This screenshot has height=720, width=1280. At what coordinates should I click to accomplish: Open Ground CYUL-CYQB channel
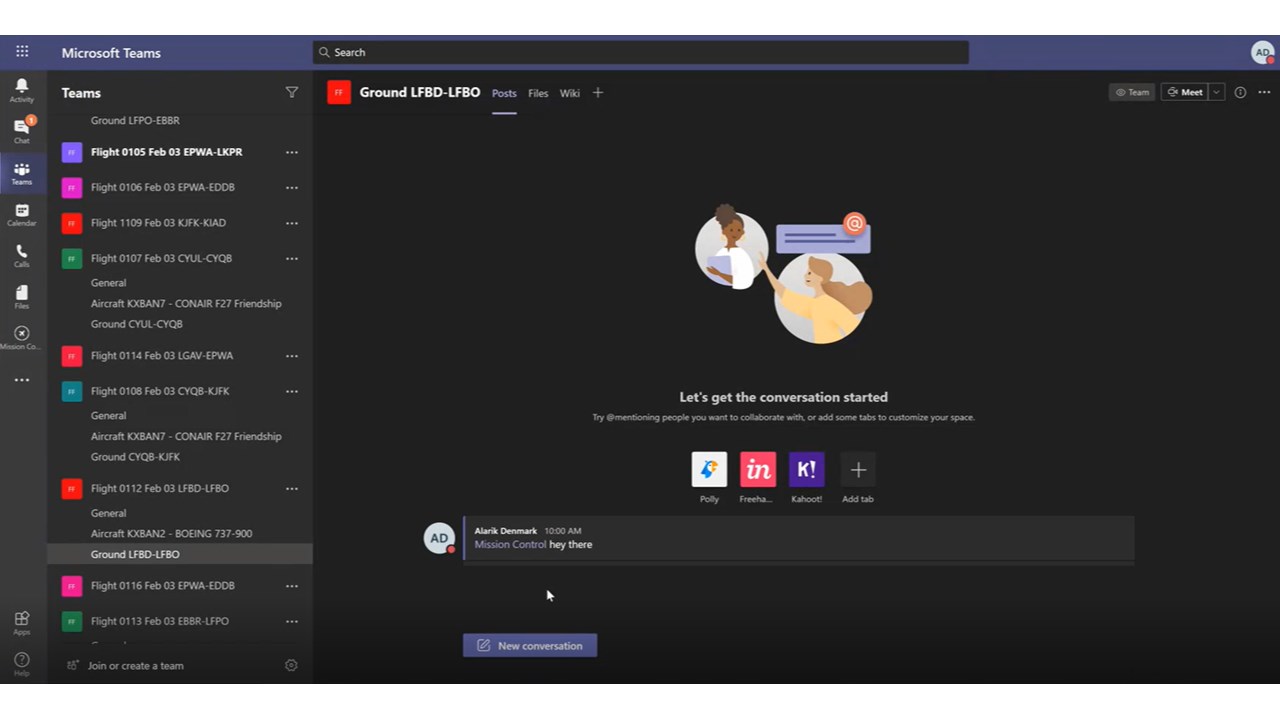[x=137, y=324]
